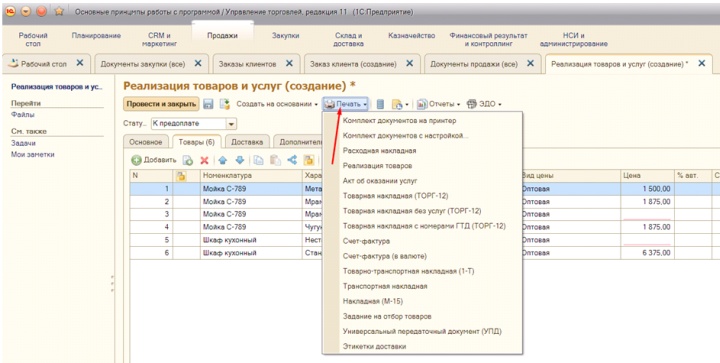Viewport: 720px width, 363px height.
Task: Open the Отчеты dropdown menu
Action: [439, 104]
